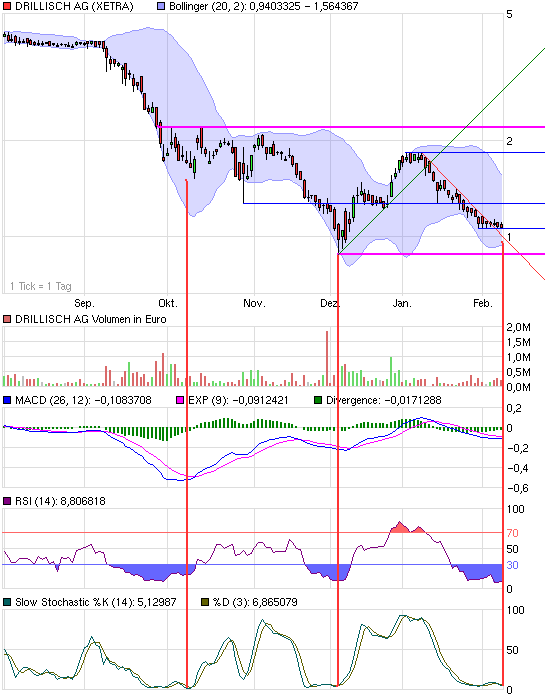
Task: Click the EXP (9) value label
Action: point(238,400)
